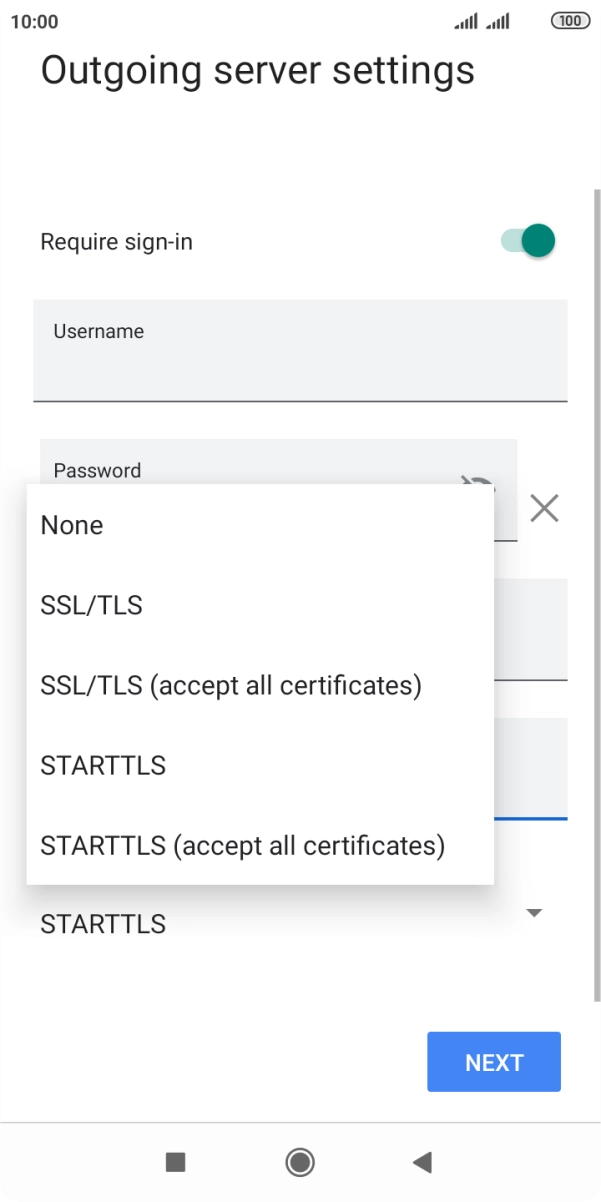The width and height of the screenshot is (601, 1202).
Task: Tap the second signal strength icon
Action: coord(498,21)
